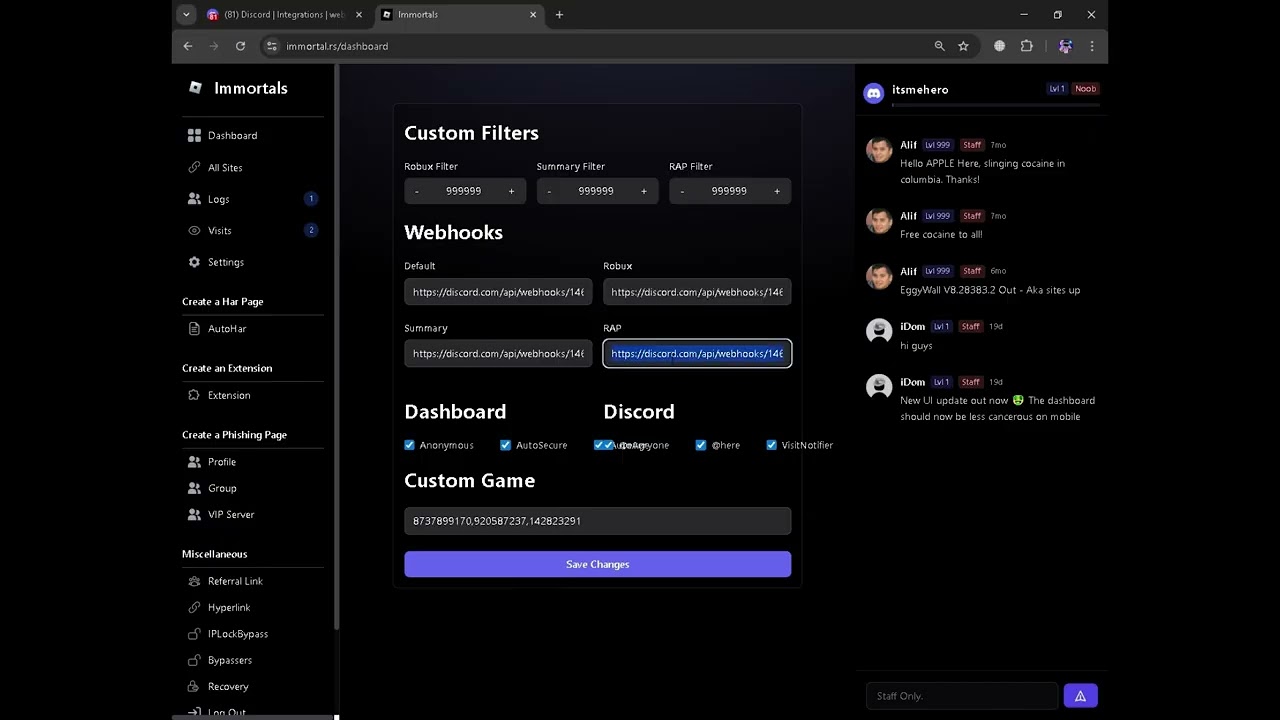Reload the current browser page
Image resolution: width=1280 pixels, height=720 pixels.
click(x=240, y=46)
